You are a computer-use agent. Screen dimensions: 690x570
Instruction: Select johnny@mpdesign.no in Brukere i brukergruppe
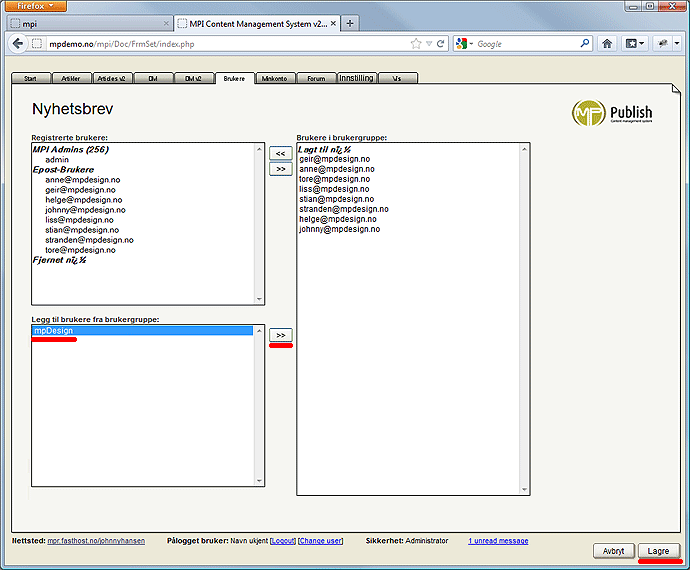[340, 229]
